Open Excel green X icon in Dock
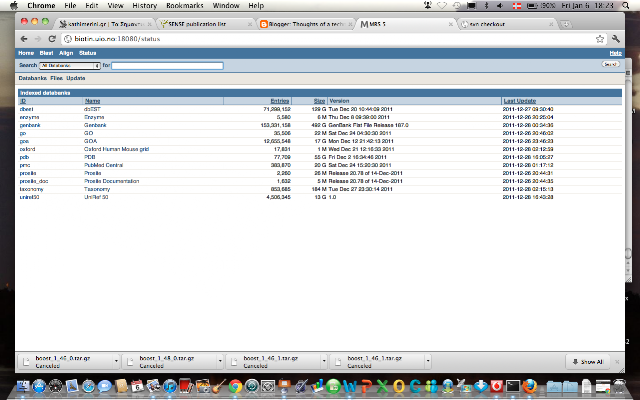The width and height of the screenshot is (640, 400). (x=382, y=386)
